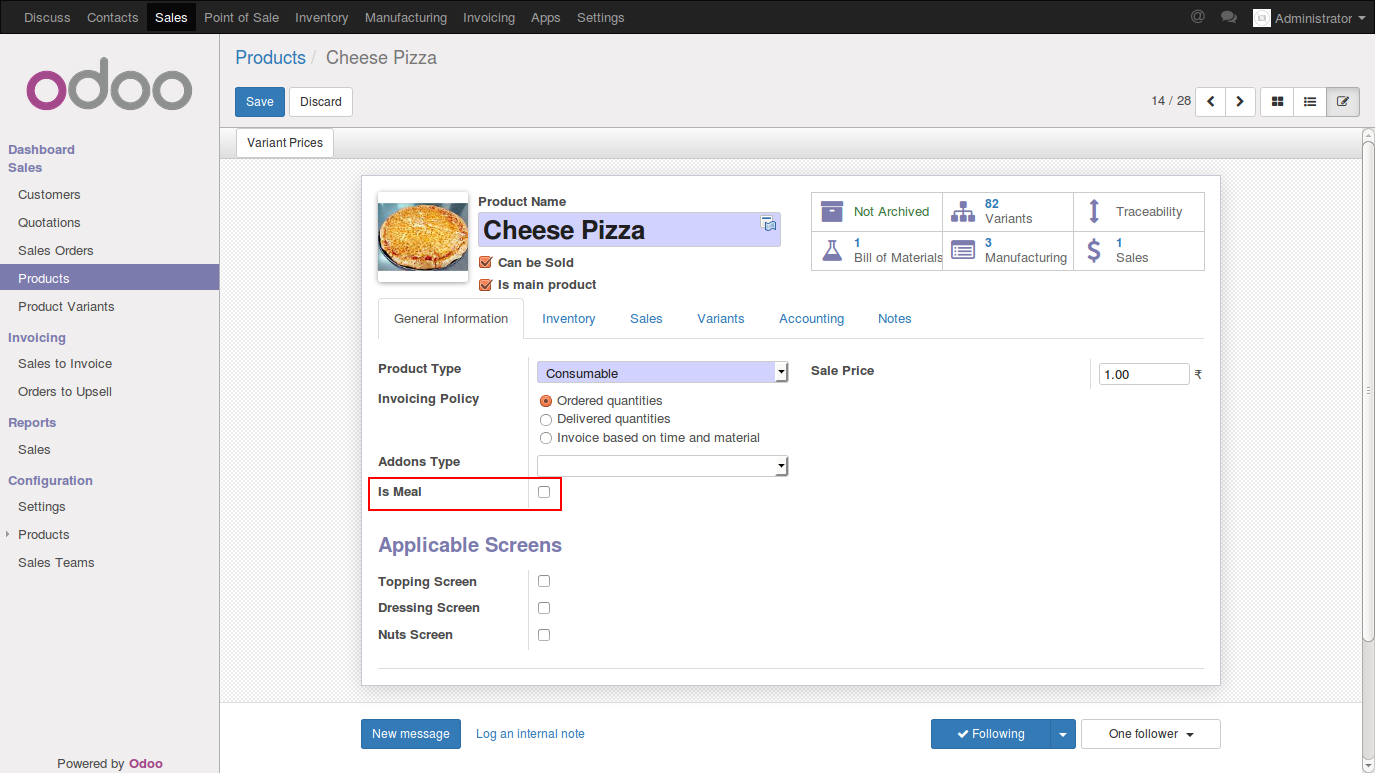Open the Manufacturing list icon
Screen dimensions: 1375x773
coord(963,250)
